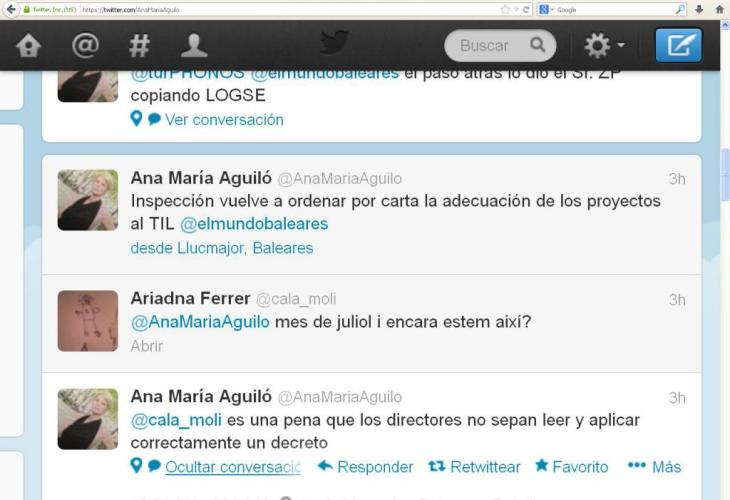Open the # Discover icon
The height and width of the screenshot is (500, 730).
coord(139,46)
